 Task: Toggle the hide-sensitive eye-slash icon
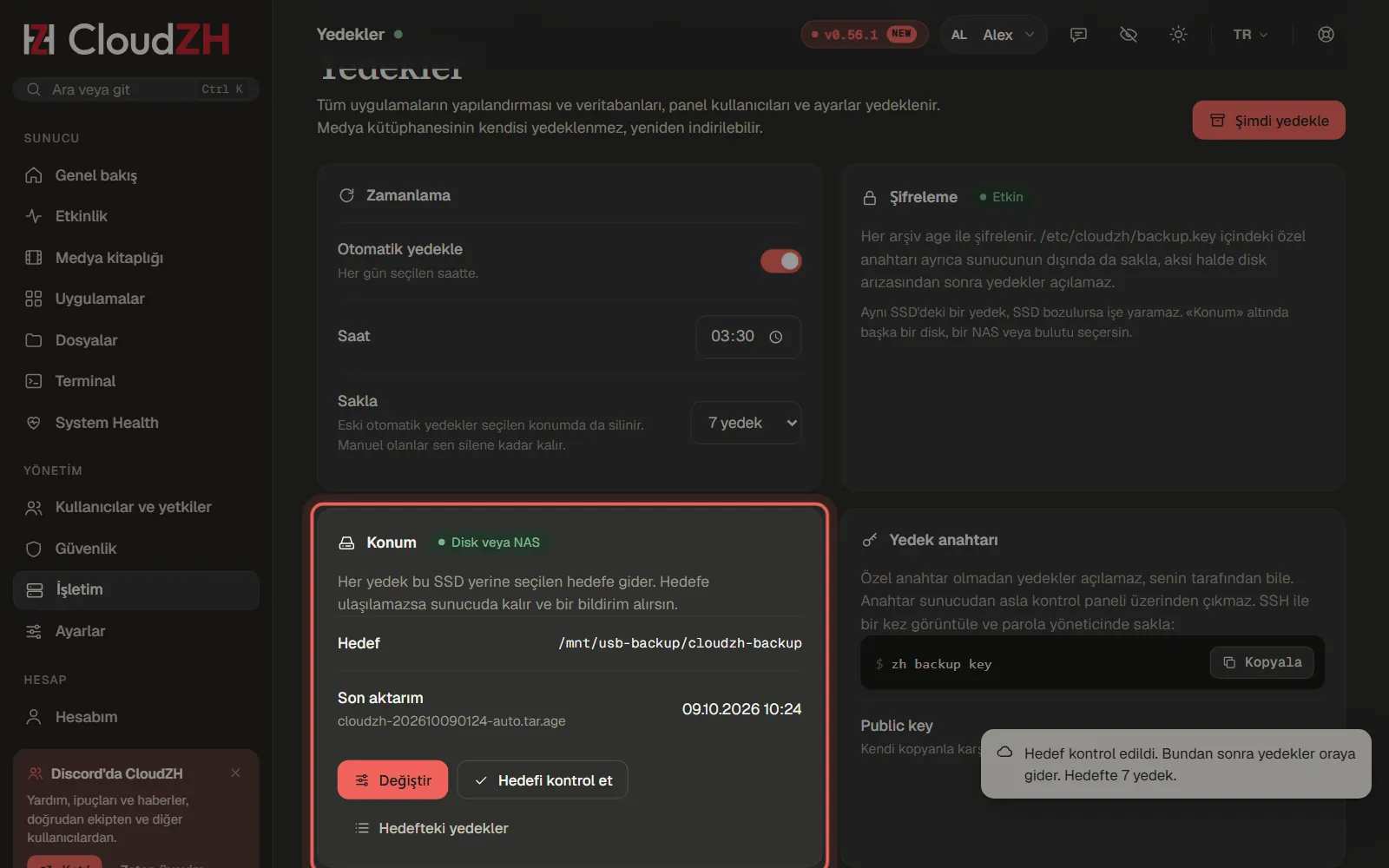click(x=1129, y=35)
